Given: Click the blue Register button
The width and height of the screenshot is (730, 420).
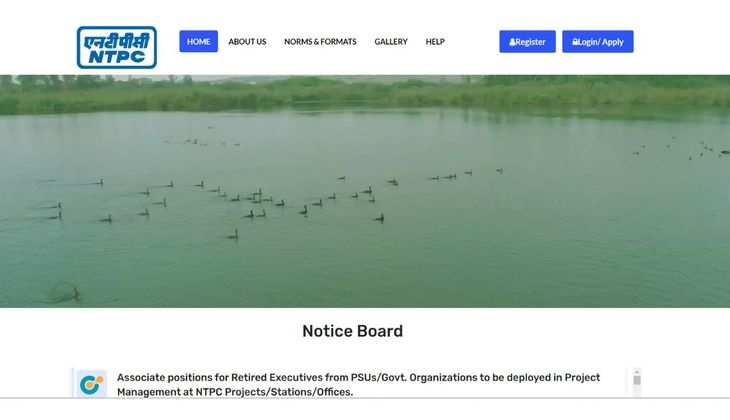Looking at the screenshot, I should (x=527, y=41).
